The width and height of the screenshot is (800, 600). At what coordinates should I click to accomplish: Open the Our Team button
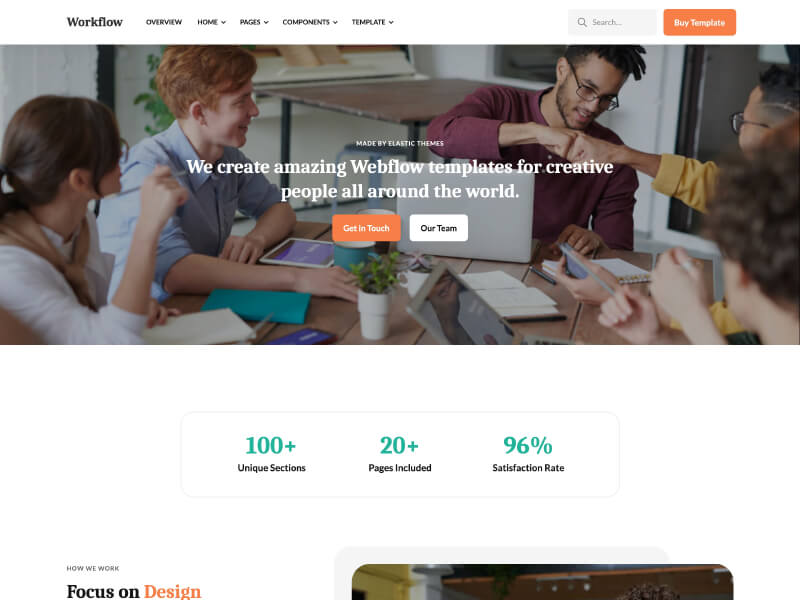click(x=439, y=228)
